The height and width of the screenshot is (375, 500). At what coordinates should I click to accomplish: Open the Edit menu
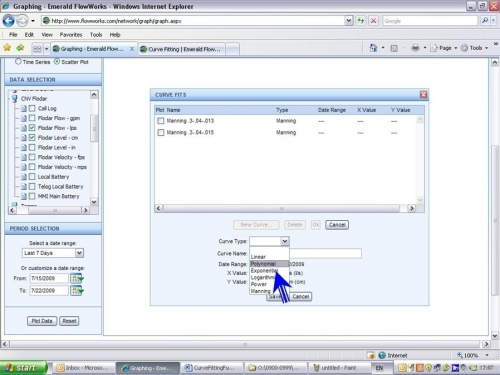29,35
